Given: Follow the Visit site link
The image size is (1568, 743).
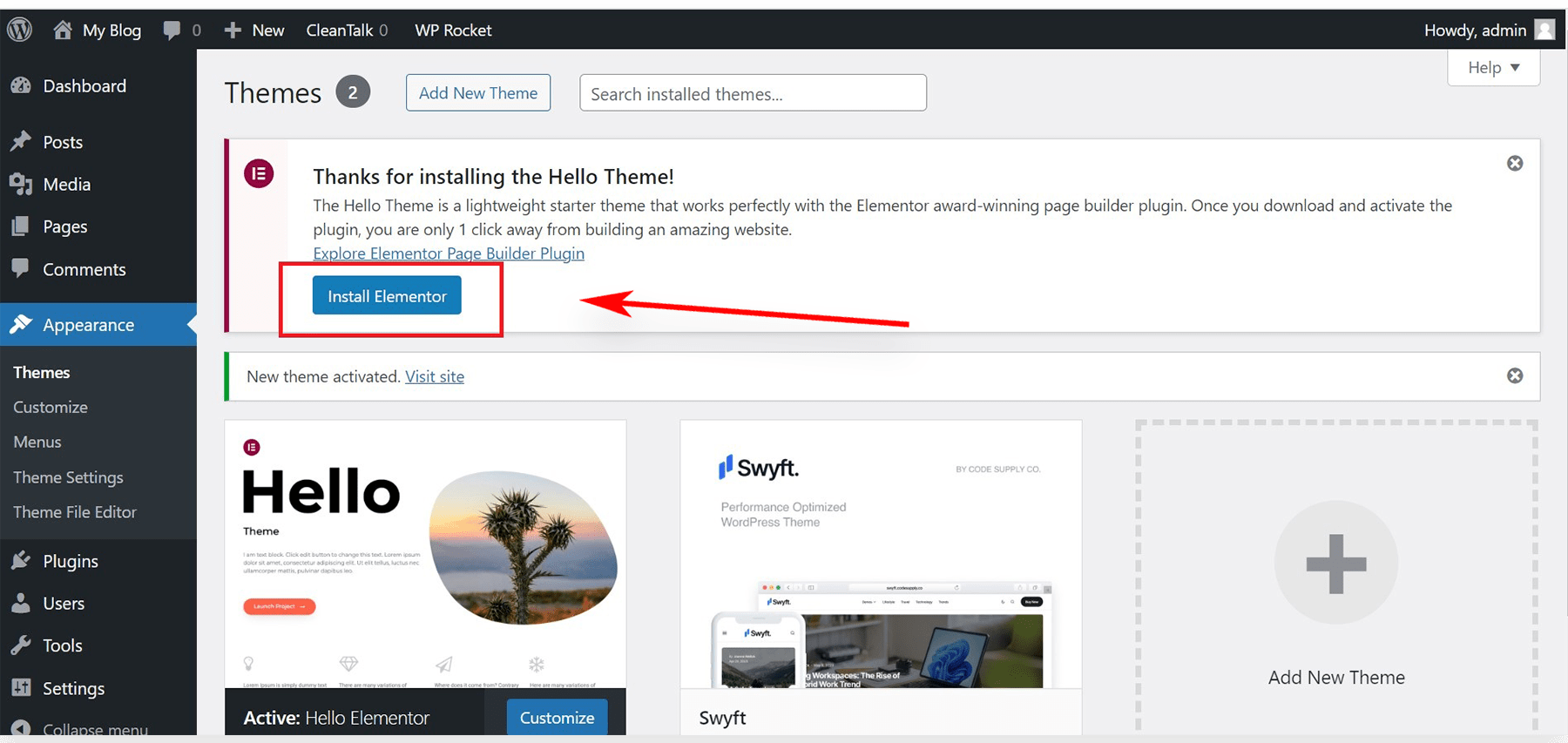Looking at the screenshot, I should [434, 376].
